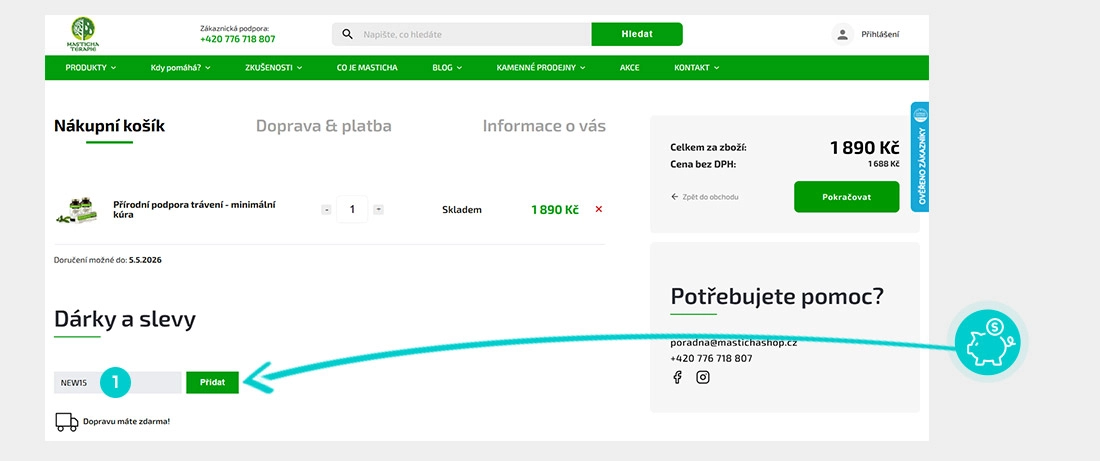The height and width of the screenshot is (461, 1100).
Task: Open the Masticha Terapie logo homepage
Action: coord(83,34)
